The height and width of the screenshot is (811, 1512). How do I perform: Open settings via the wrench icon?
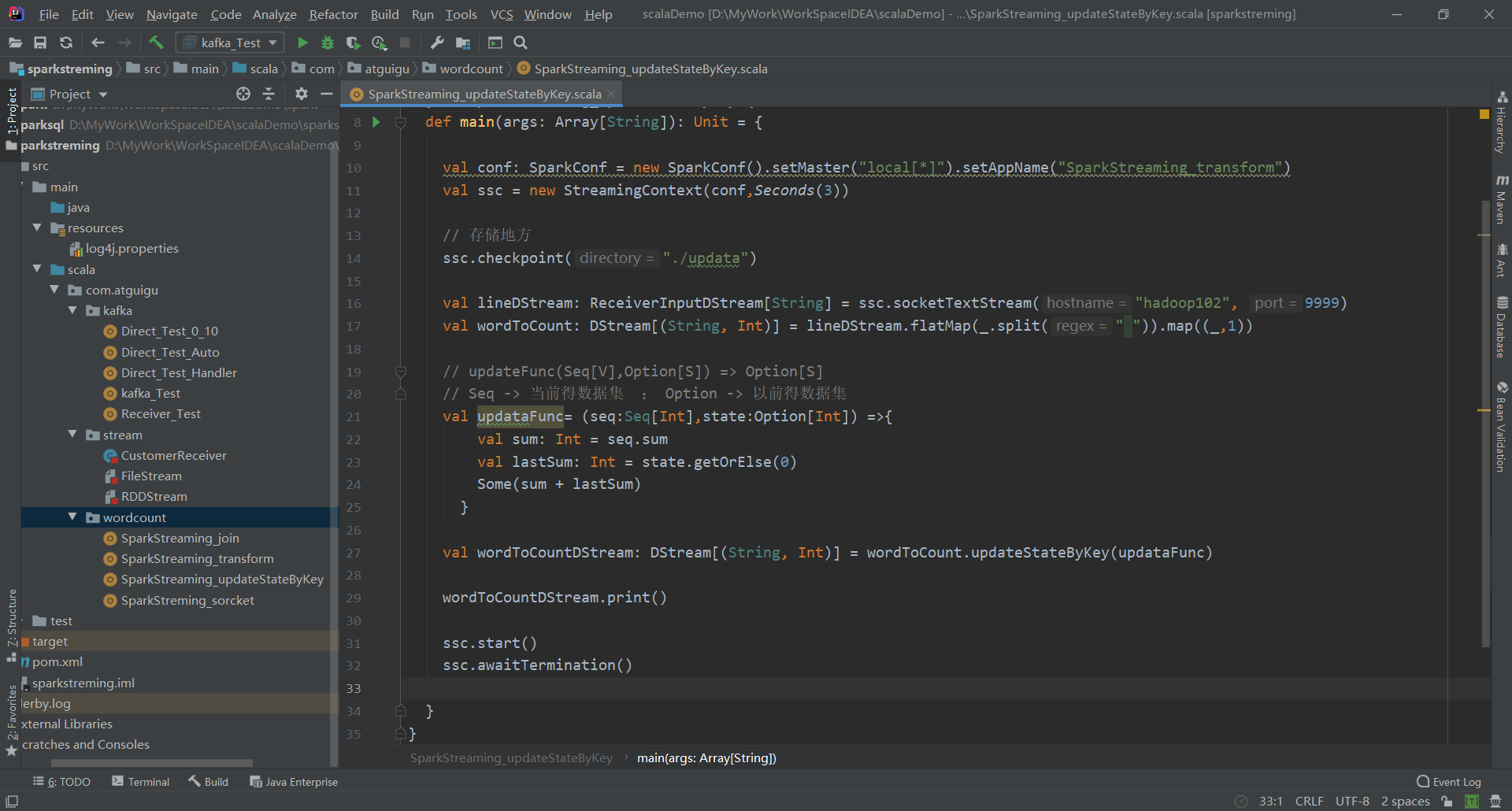pos(438,43)
